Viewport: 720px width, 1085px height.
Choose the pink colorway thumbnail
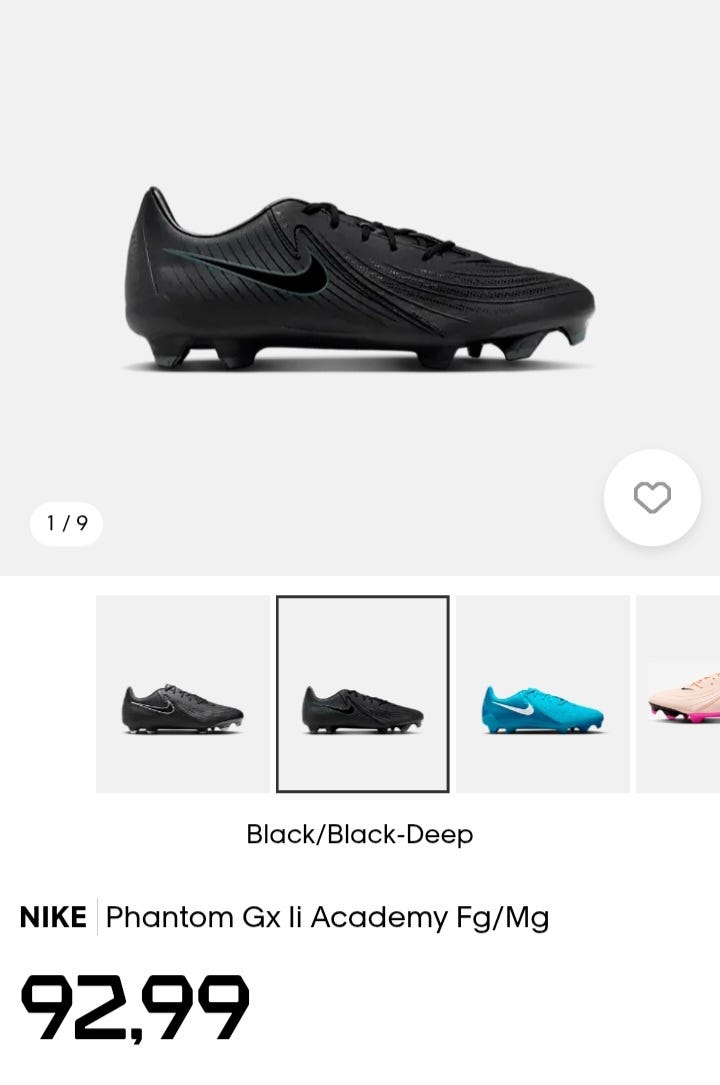click(x=680, y=694)
